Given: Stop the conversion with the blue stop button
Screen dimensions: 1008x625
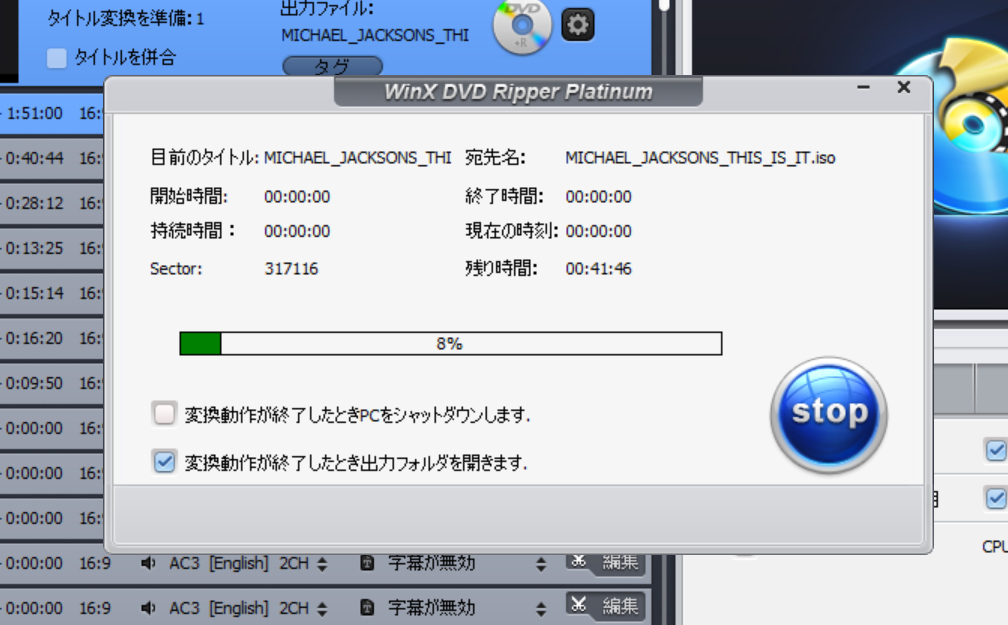Looking at the screenshot, I should point(829,415).
